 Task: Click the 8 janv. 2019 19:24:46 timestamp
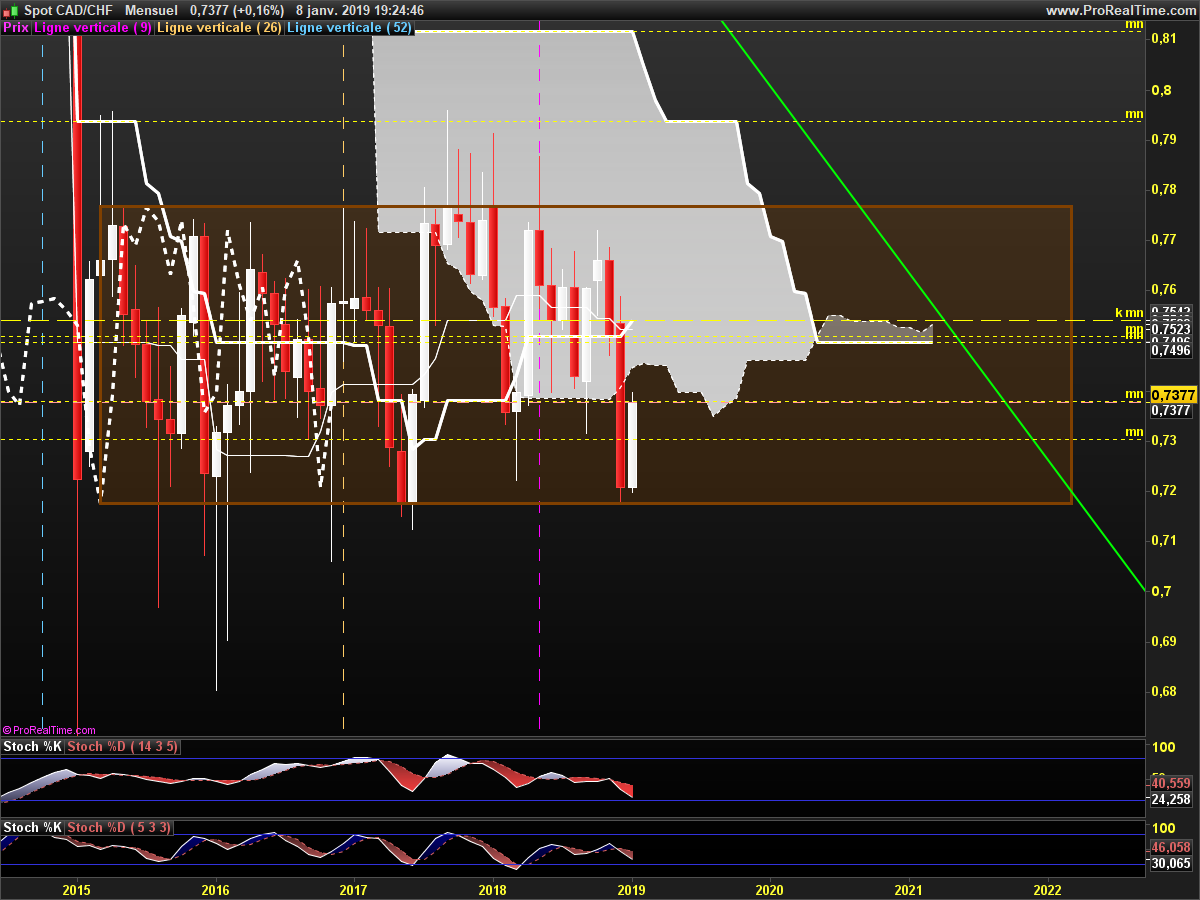[360, 10]
